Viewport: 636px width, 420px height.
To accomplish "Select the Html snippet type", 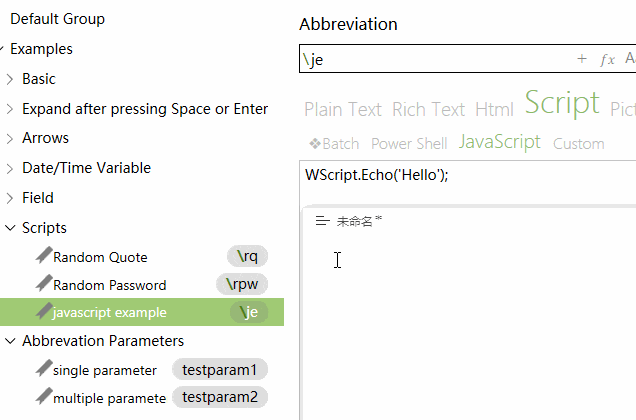I will coord(494,110).
